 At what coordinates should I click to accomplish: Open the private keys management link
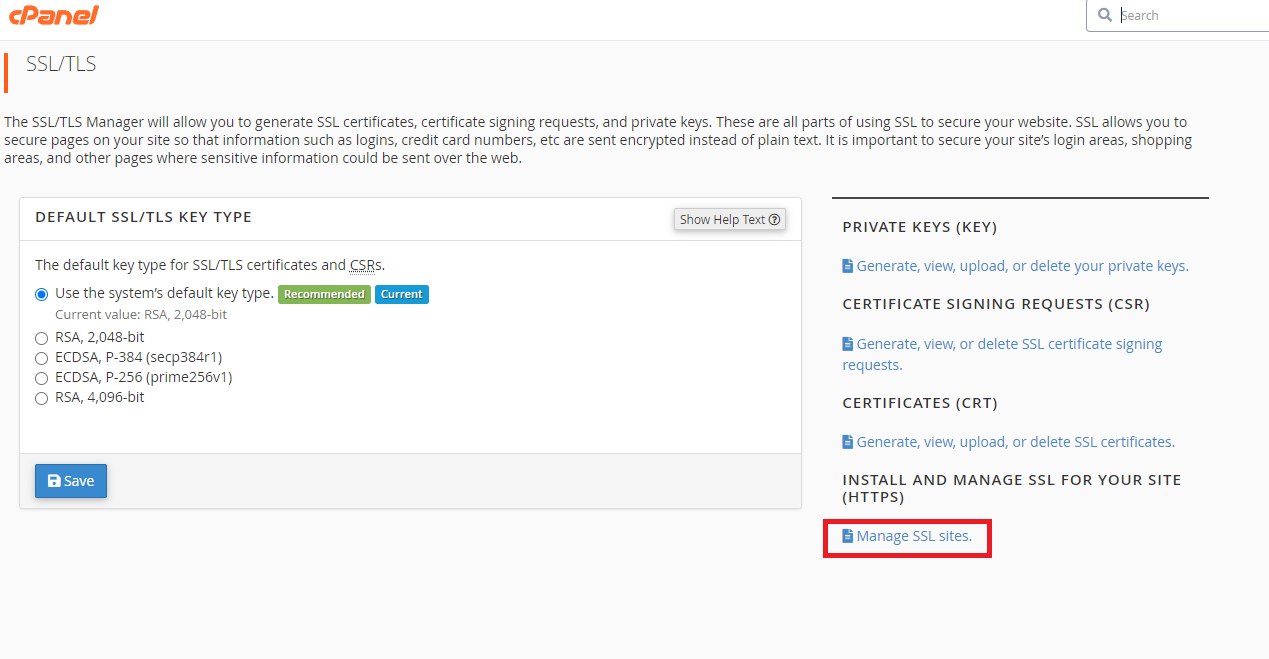coord(1022,266)
